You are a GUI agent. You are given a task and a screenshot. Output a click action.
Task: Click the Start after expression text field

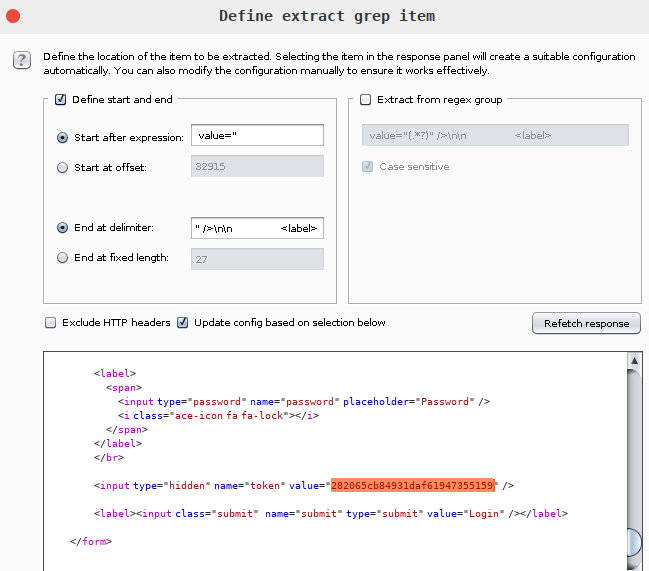tap(256, 136)
